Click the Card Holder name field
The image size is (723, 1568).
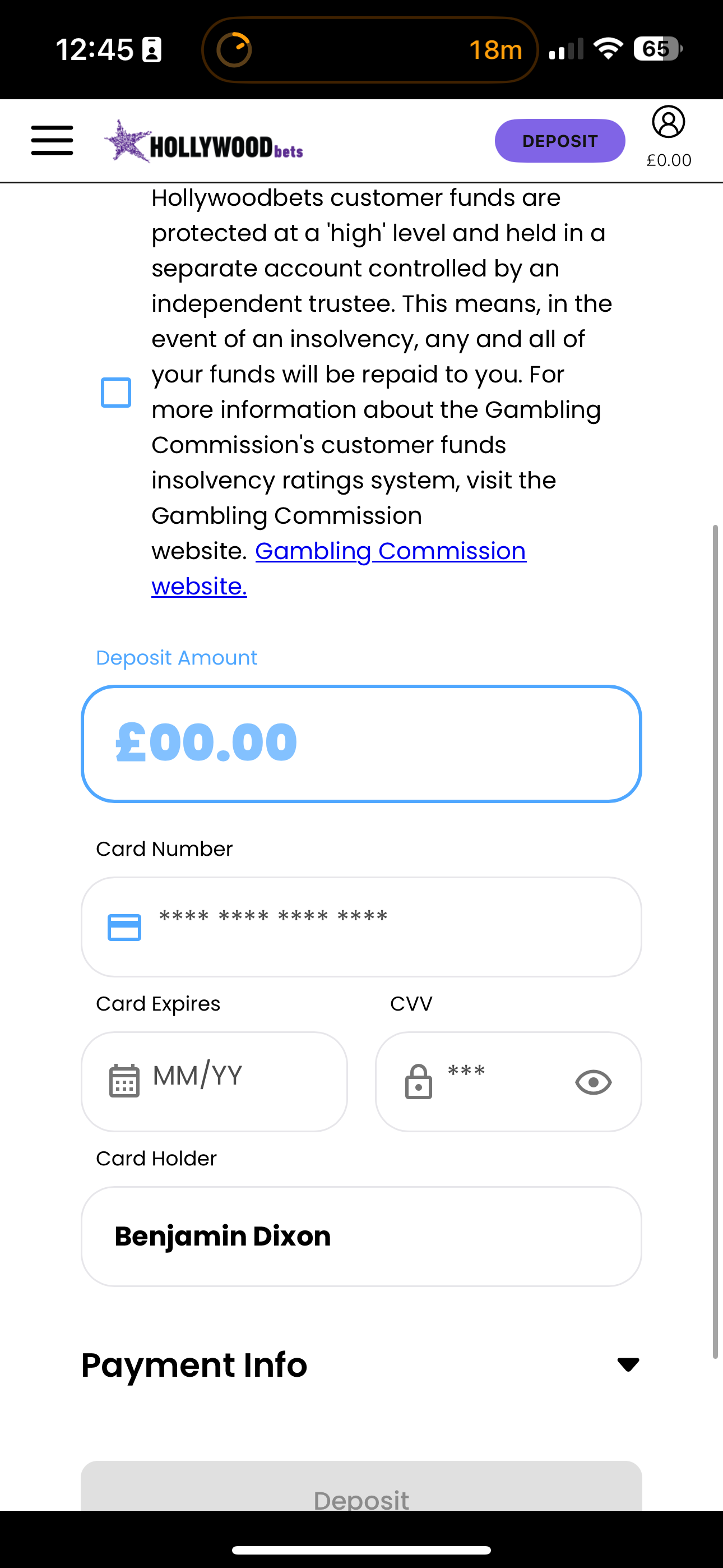361,1236
